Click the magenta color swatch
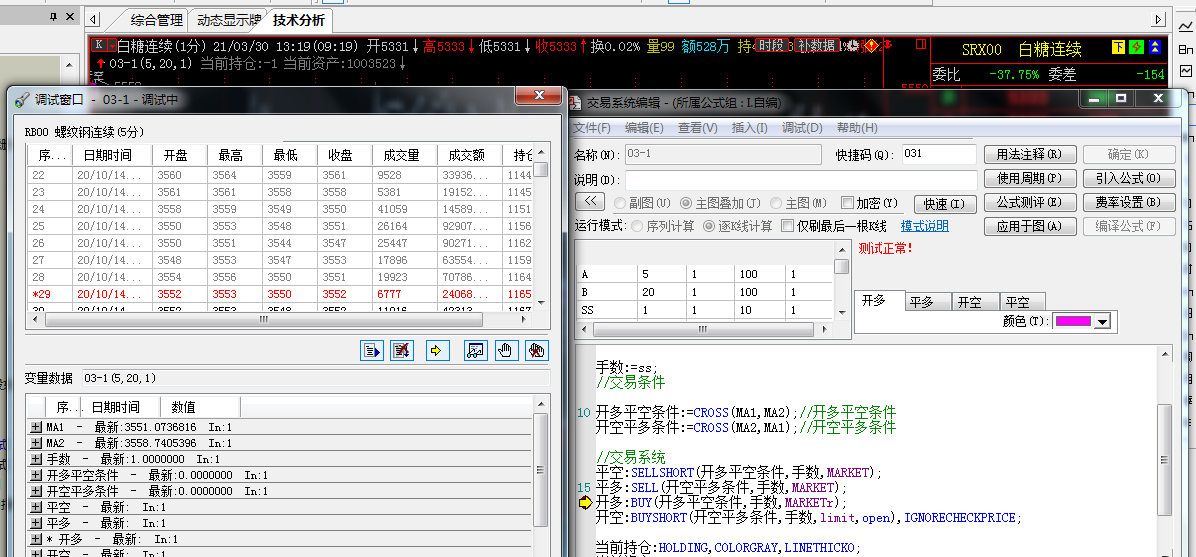This screenshot has width=1196, height=557. pyautogui.click(x=1073, y=321)
